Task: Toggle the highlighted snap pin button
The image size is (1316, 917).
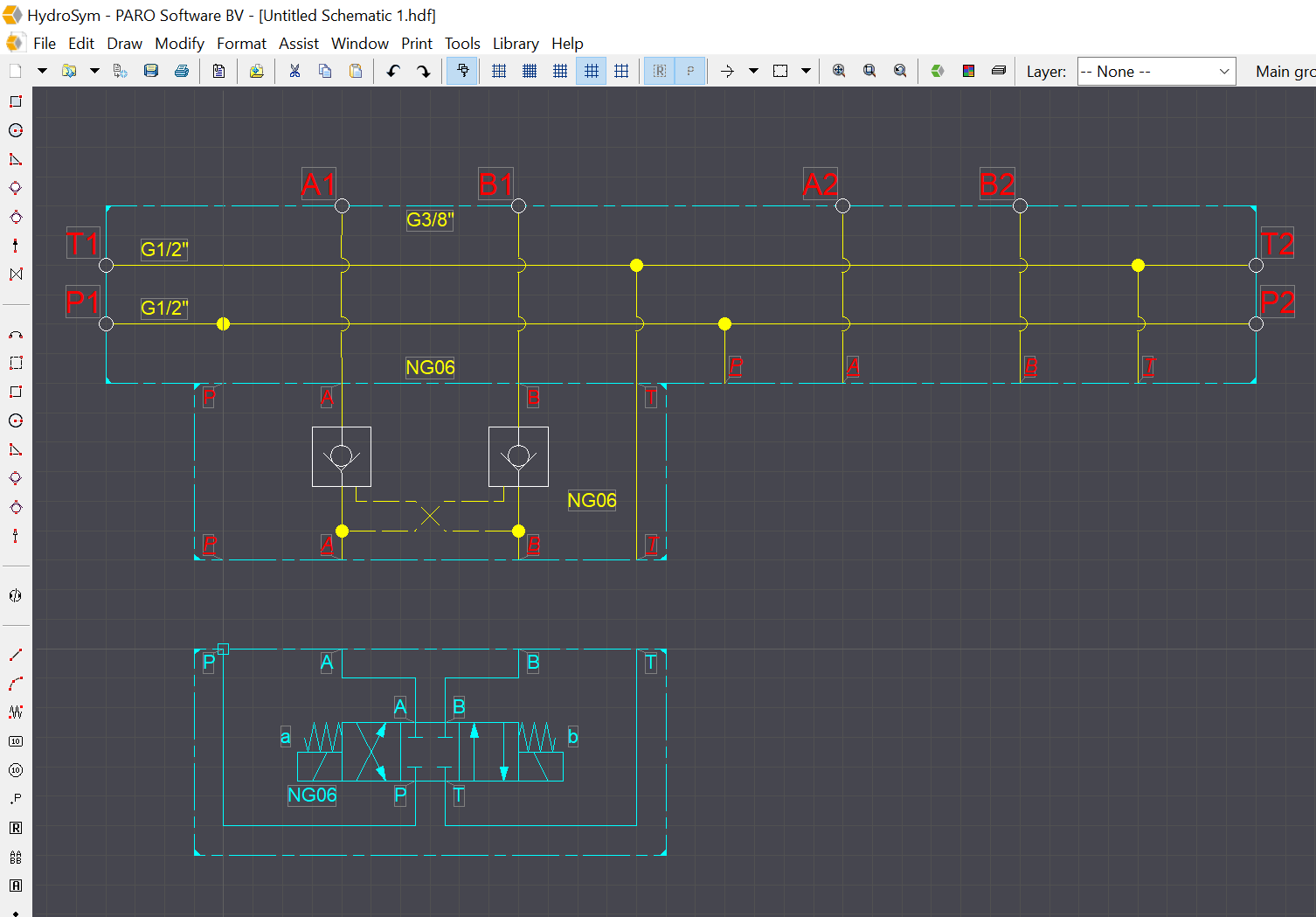Action: pos(462,71)
